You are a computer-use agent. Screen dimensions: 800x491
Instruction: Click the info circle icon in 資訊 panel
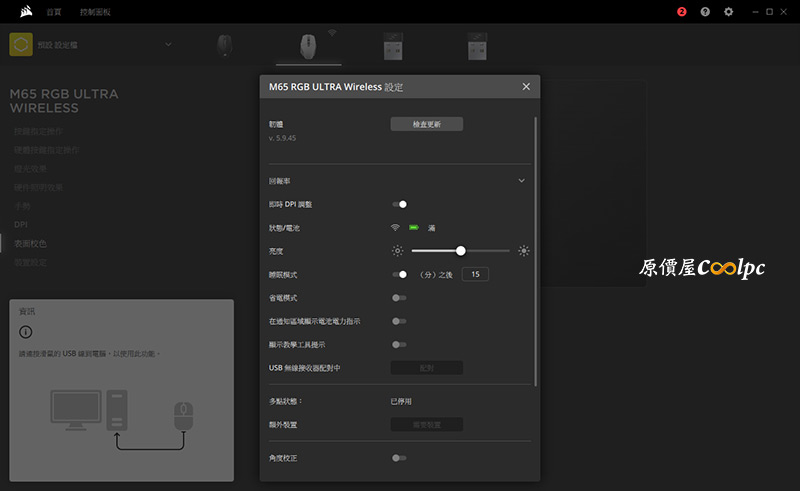click(26, 332)
